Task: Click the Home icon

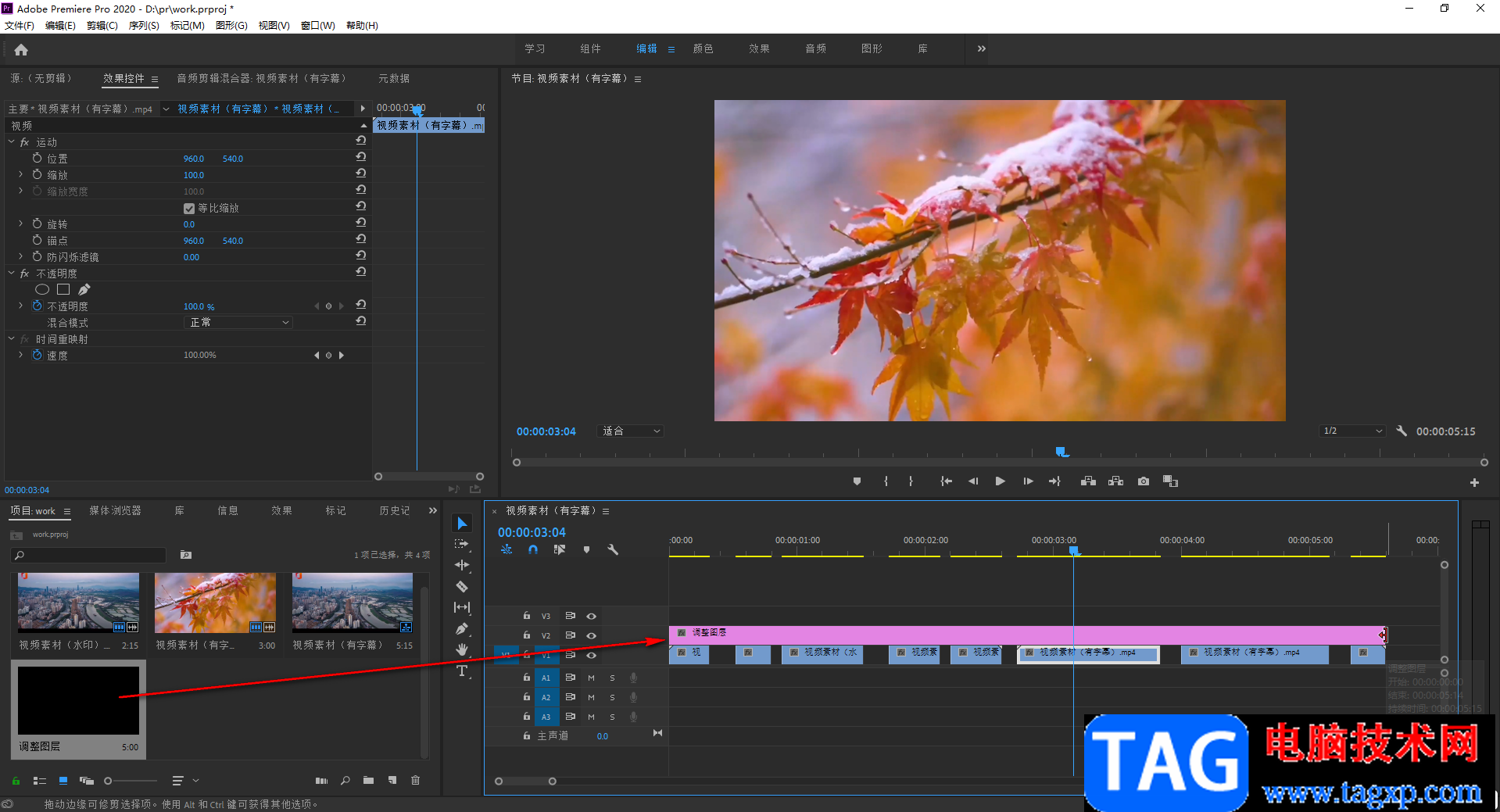Action: click(x=21, y=50)
